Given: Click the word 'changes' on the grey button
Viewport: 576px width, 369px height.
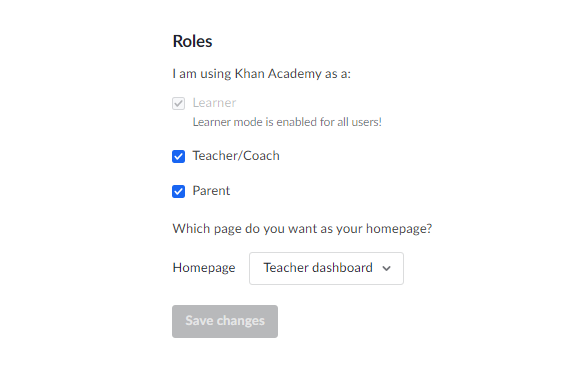Looking at the screenshot, I should (x=241, y=321).
